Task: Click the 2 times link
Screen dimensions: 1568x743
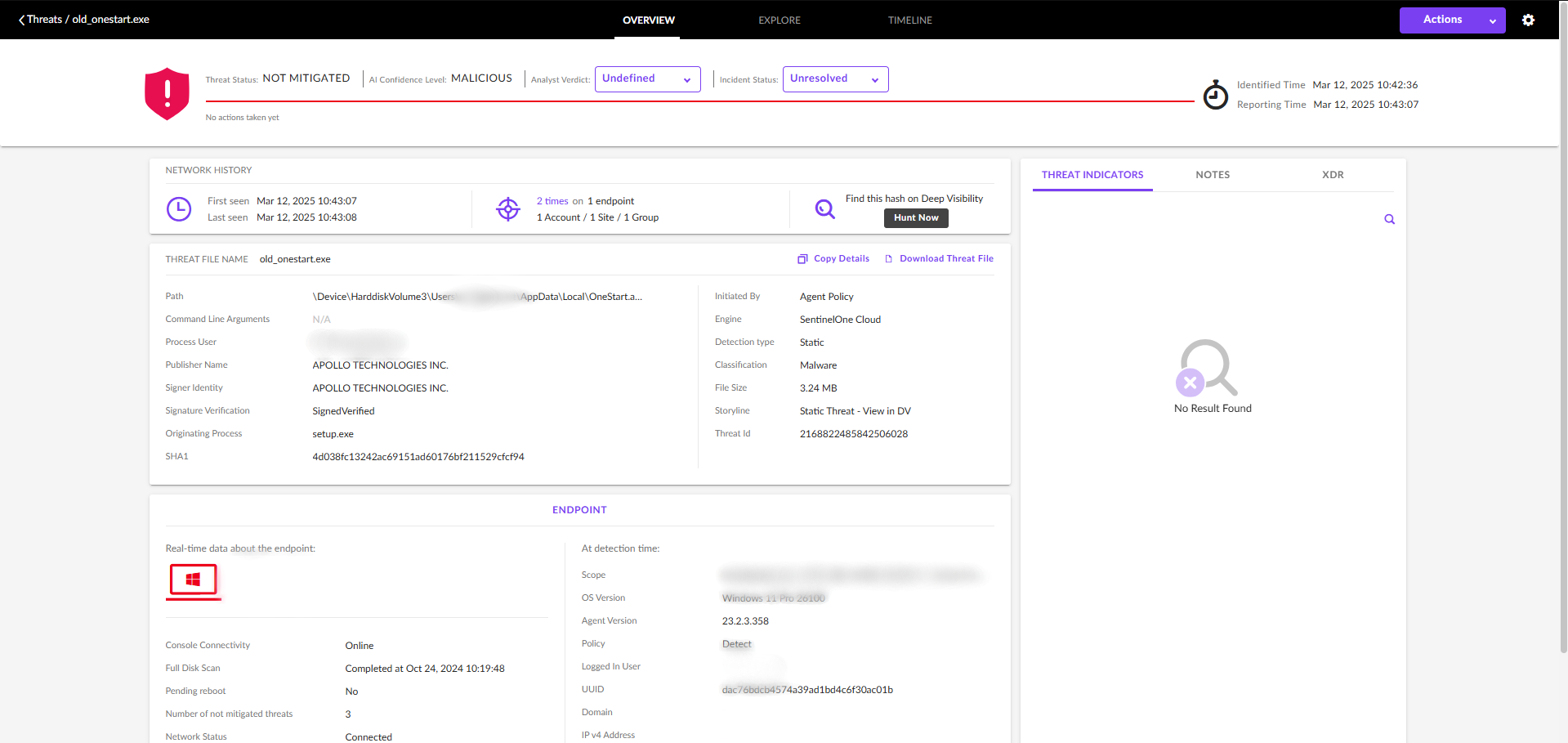Action: (x=552, y=201)
